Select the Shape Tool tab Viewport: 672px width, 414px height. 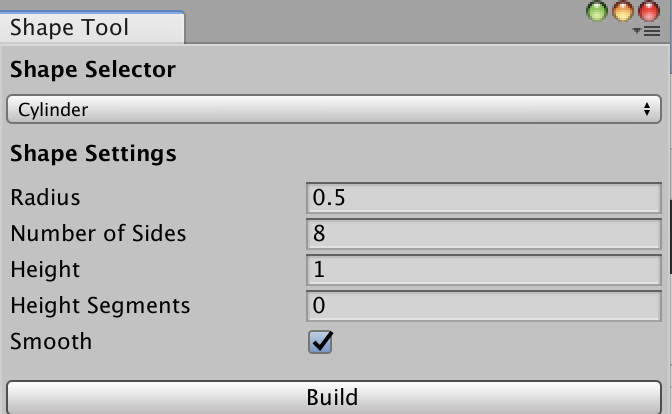[x=70, y=27]
